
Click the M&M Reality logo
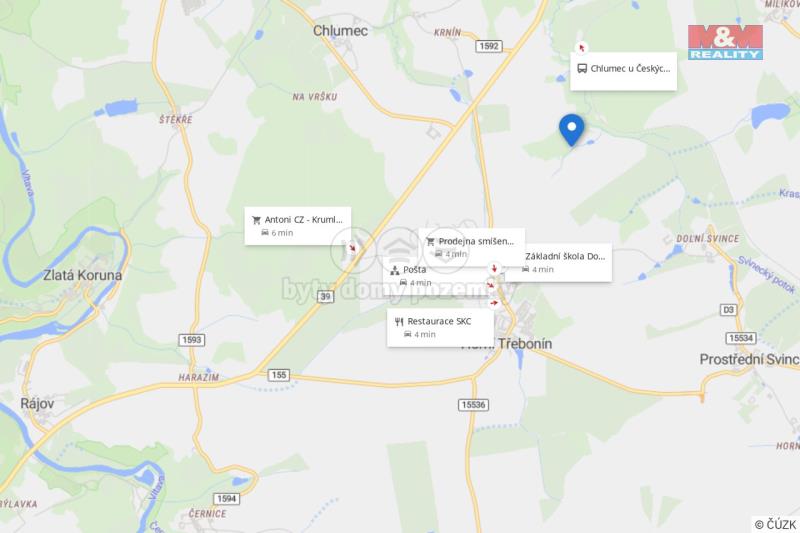point(725,42)
